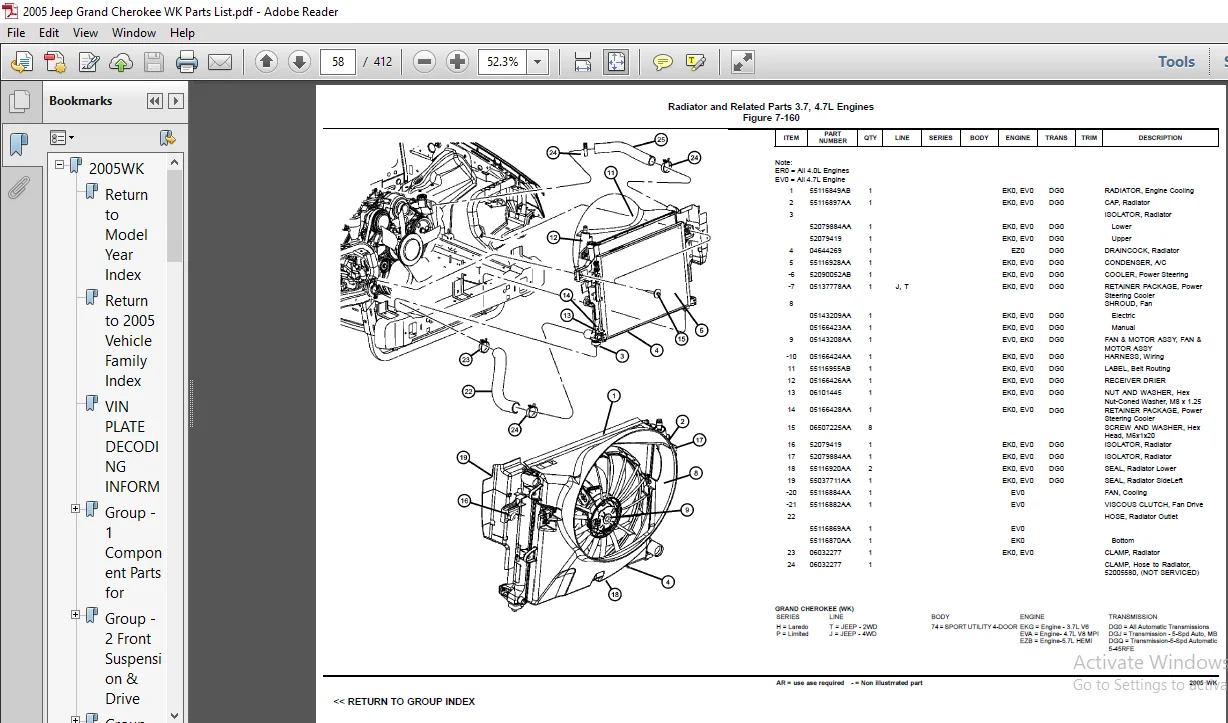Screen dimensions: 1228x723
Task: Click part number 55116882AA
Action: coord(830,504)
